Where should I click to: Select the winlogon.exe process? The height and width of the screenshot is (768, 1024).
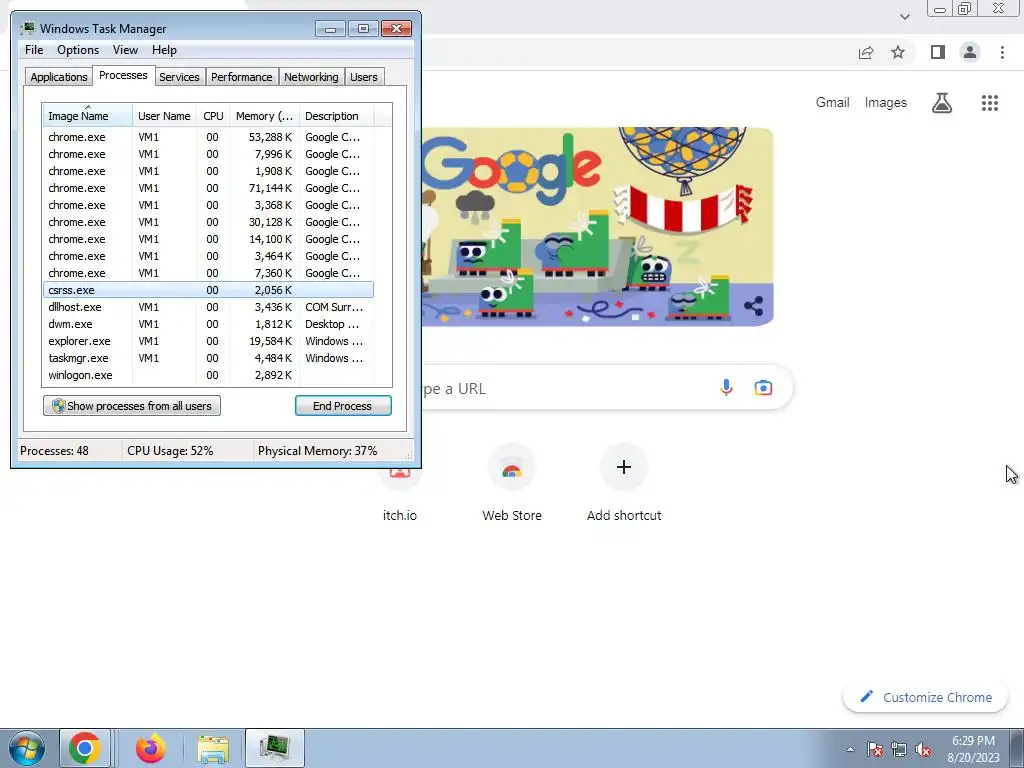pos(208,375)
